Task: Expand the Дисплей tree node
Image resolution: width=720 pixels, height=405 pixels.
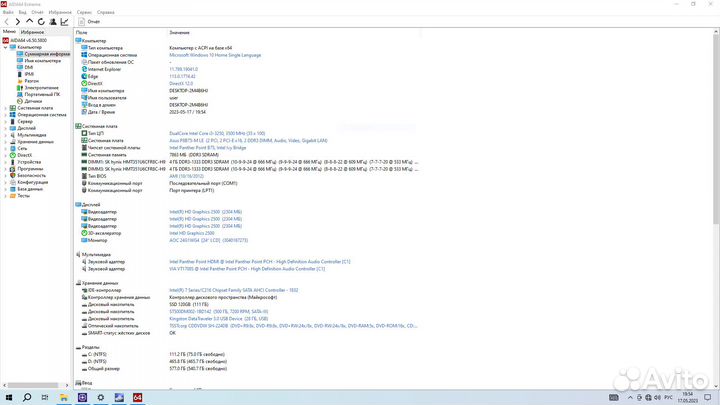Action: tap(6, 128)
